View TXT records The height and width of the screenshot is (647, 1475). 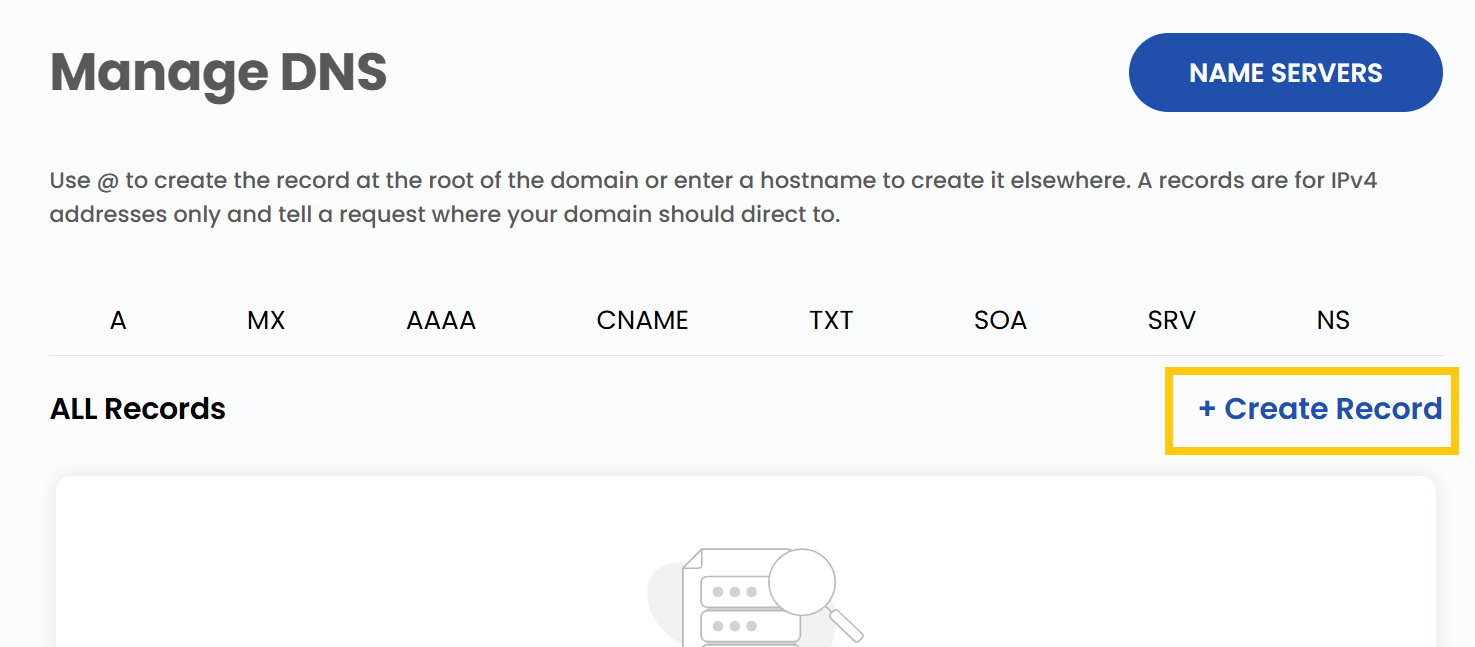pos(831,320)
